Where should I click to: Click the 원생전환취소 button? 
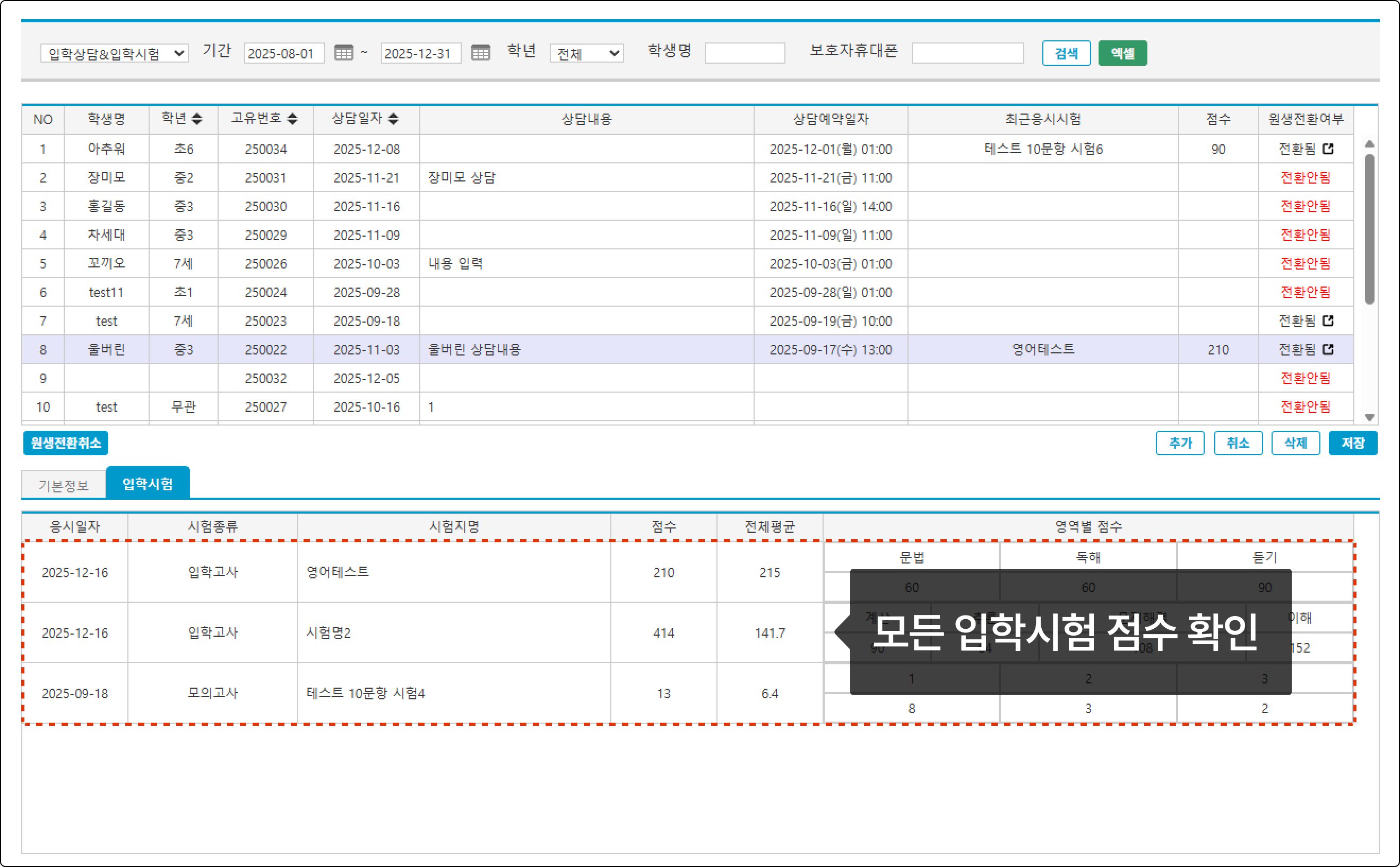tap(65, 443)
